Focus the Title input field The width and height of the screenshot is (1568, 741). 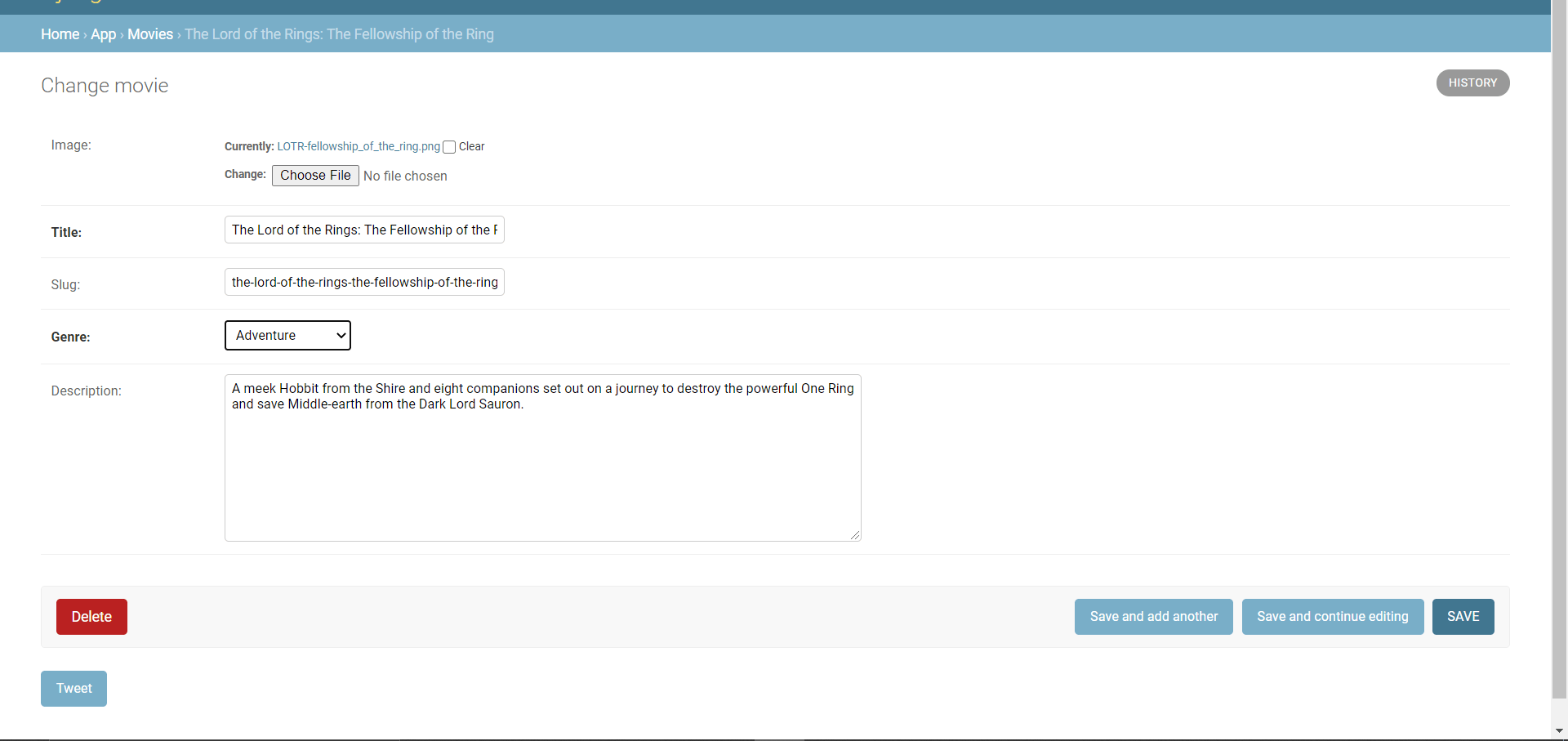pyautogui.click(x=364, y=230)
